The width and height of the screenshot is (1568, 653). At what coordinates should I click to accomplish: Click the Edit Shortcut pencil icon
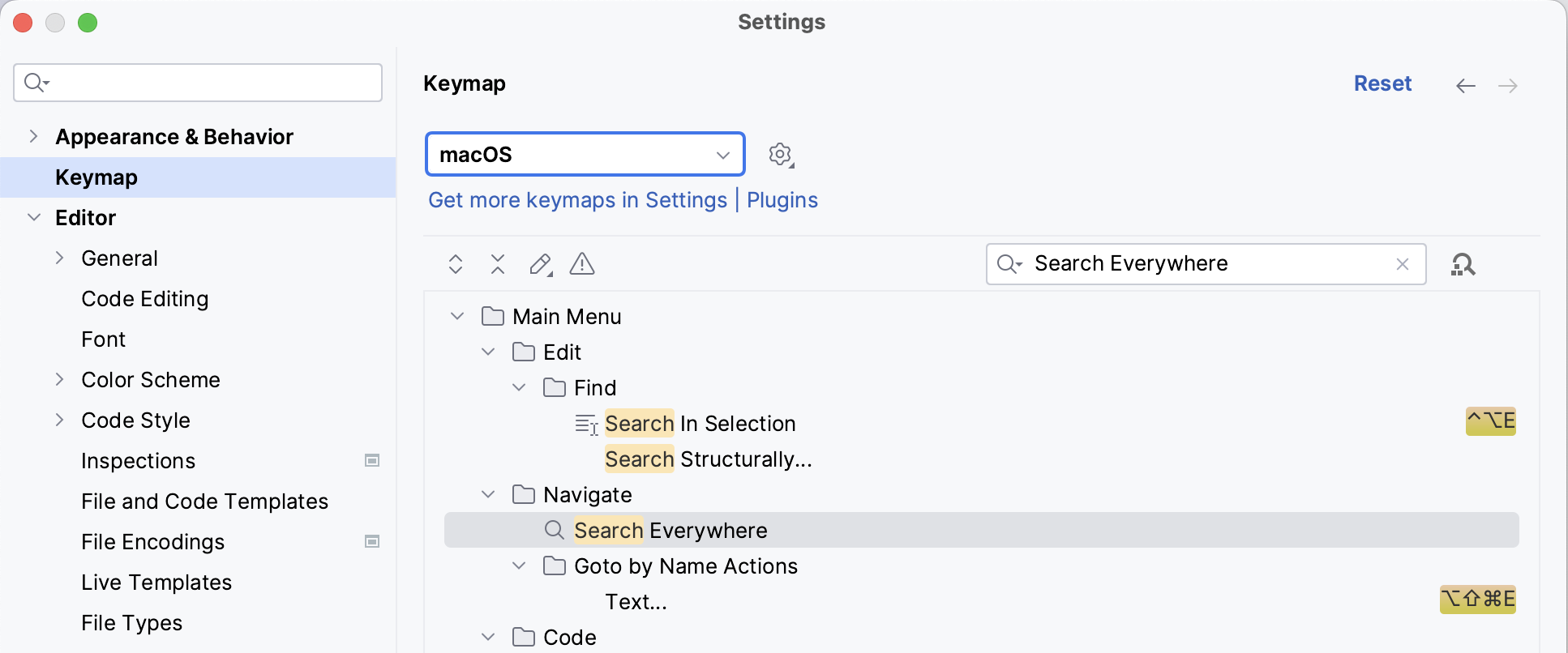[x=540, y=264]
